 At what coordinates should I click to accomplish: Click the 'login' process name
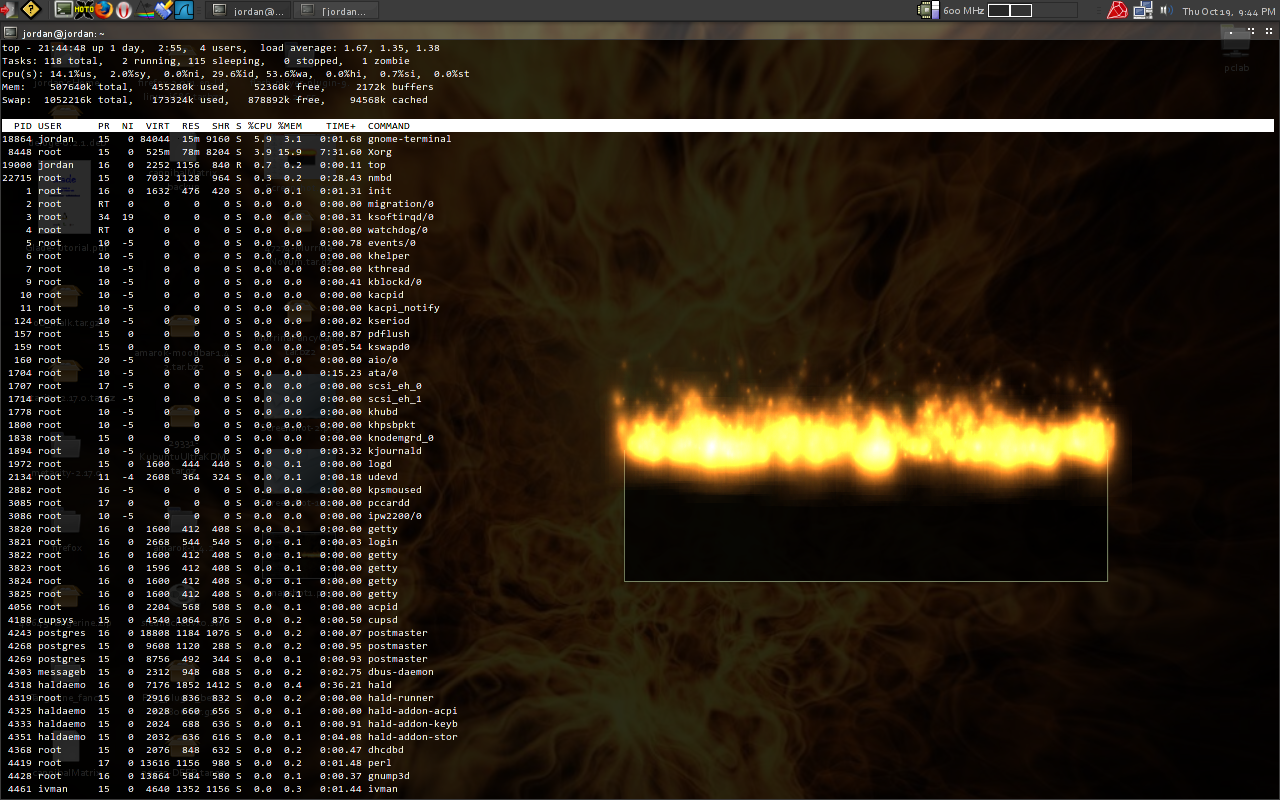click(383, 542)
